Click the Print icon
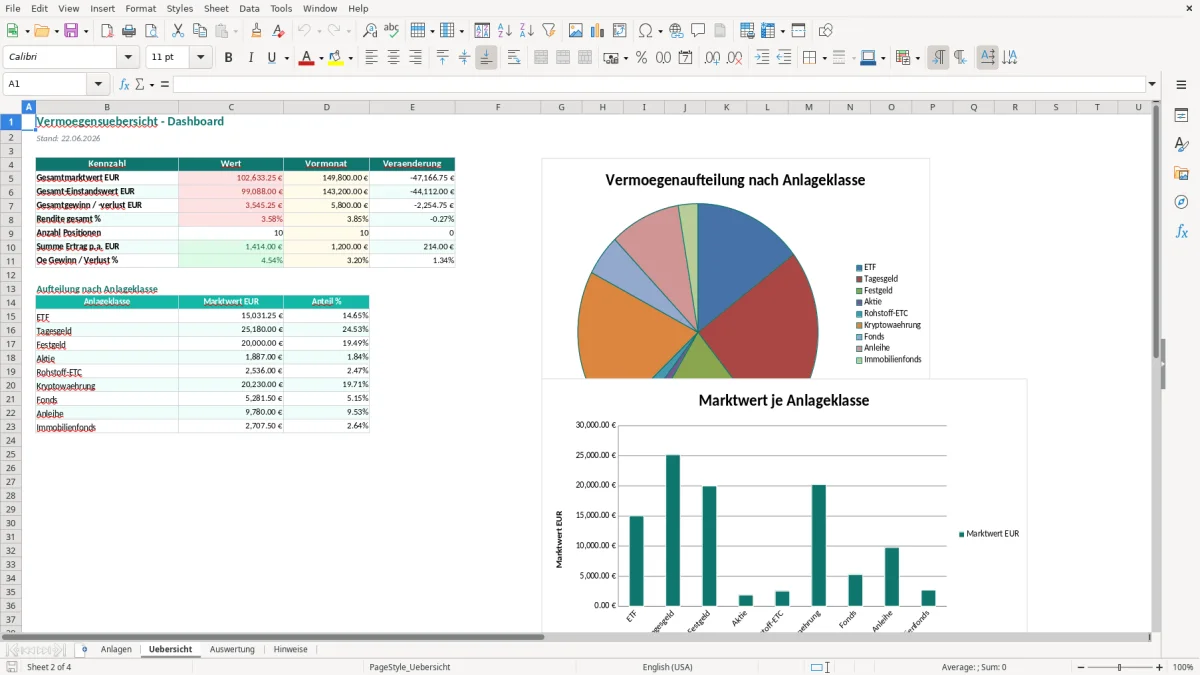 (x=129, y=30)
